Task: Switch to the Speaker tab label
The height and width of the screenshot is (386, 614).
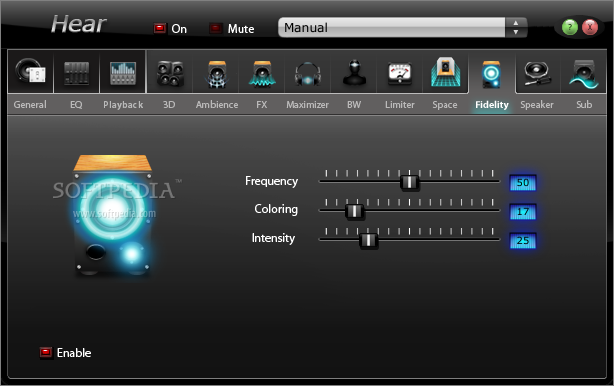Action: point(537,105)
